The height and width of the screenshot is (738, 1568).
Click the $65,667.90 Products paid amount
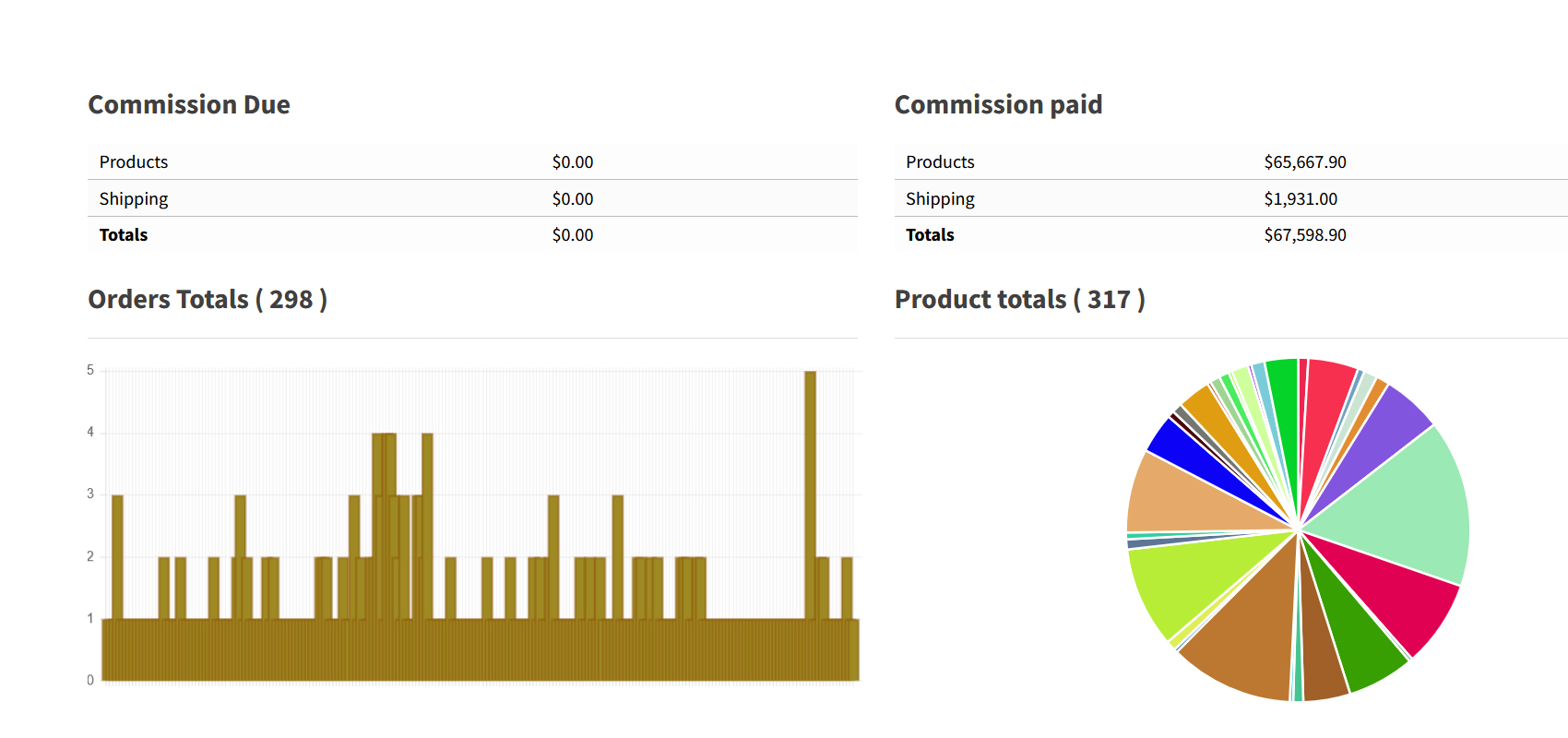pos(1304,162)
